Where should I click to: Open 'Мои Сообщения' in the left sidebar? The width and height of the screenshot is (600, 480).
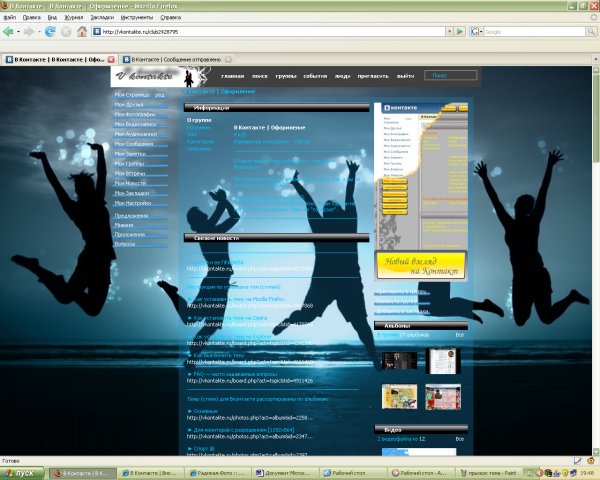click(134, 144)
